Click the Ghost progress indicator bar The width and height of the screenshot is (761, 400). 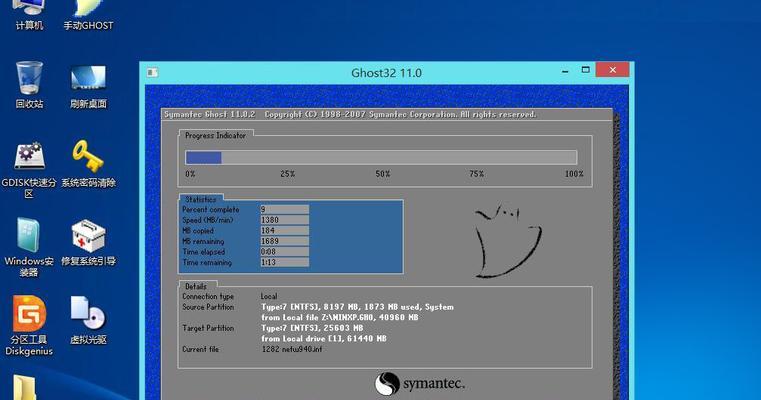coord(381,157)
